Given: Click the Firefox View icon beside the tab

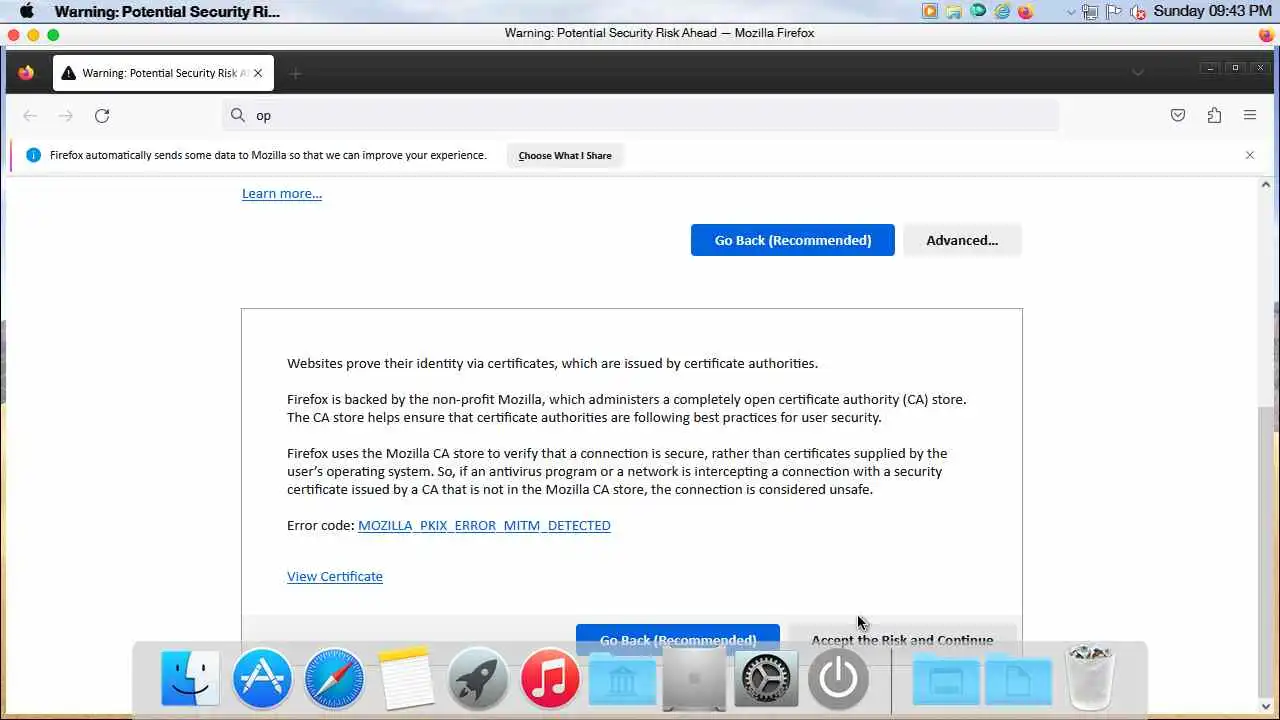Looking at the screenshot, I should [26, 73].
